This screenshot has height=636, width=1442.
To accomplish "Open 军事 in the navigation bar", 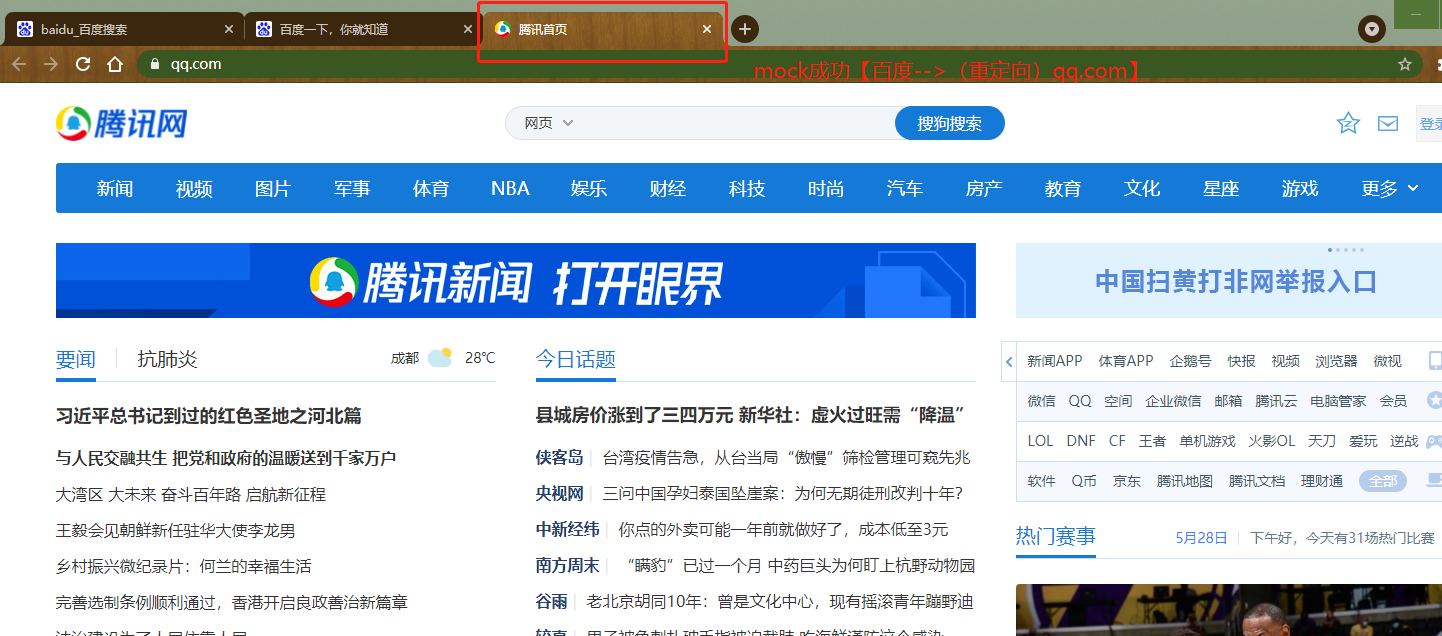I will click(352, 188).
